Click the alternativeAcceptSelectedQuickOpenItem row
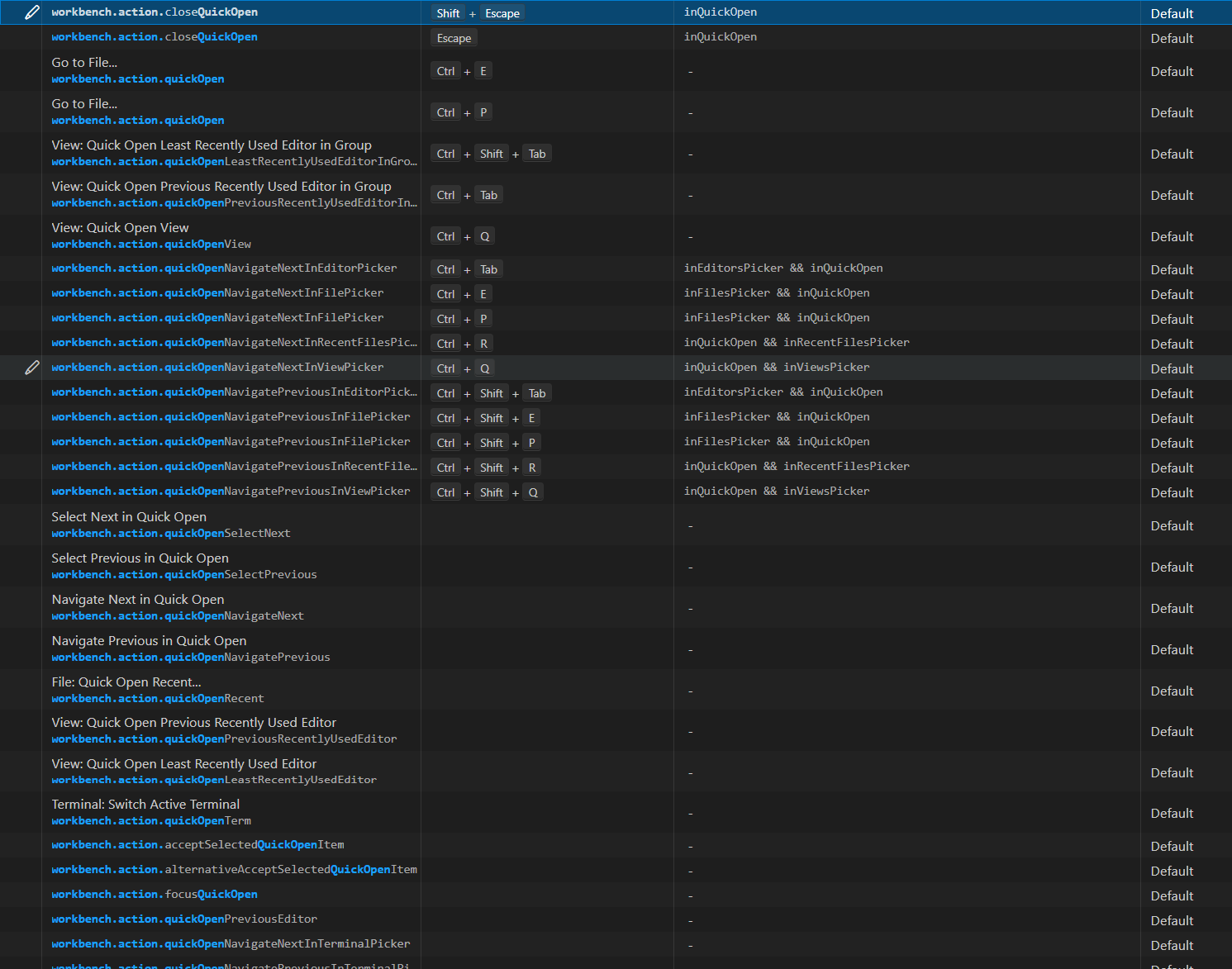Image resolution: width=1232 pixels, height=969 pixels. pos(234,869)
